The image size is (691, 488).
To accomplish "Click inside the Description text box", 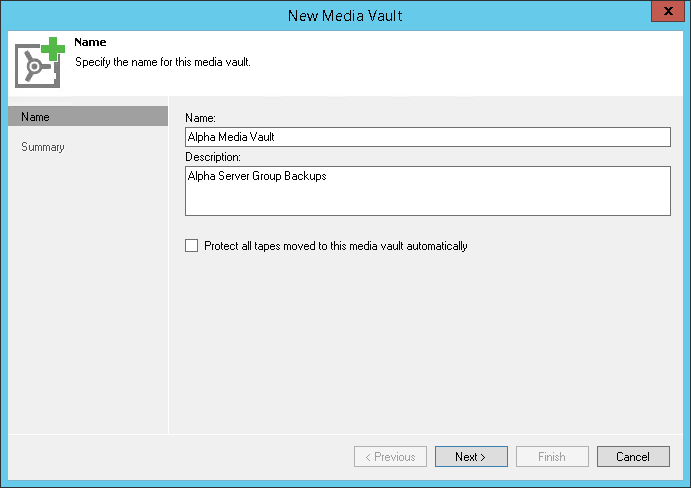I will [x=427, y=198].
